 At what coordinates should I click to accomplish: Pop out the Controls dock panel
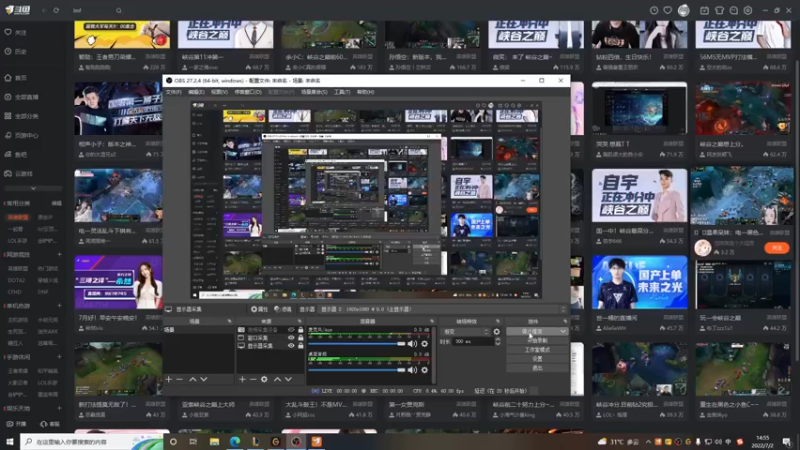(x=565, y=321)
